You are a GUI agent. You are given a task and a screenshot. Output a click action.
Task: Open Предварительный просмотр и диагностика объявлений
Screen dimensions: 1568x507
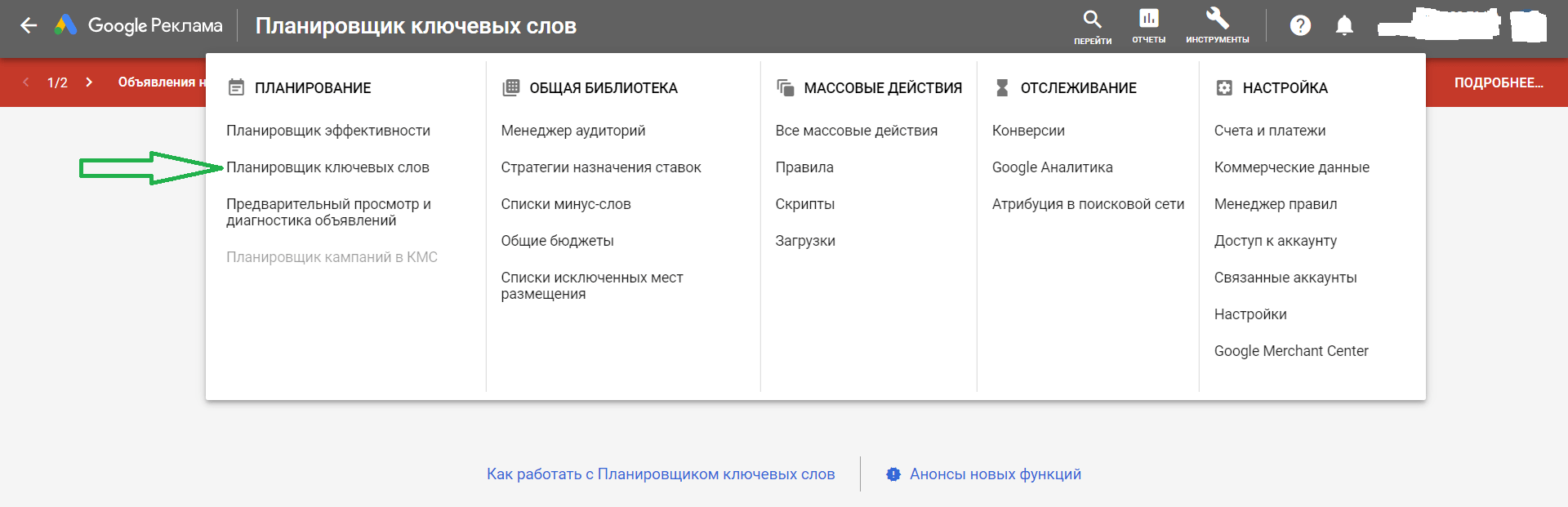point(328,212)
